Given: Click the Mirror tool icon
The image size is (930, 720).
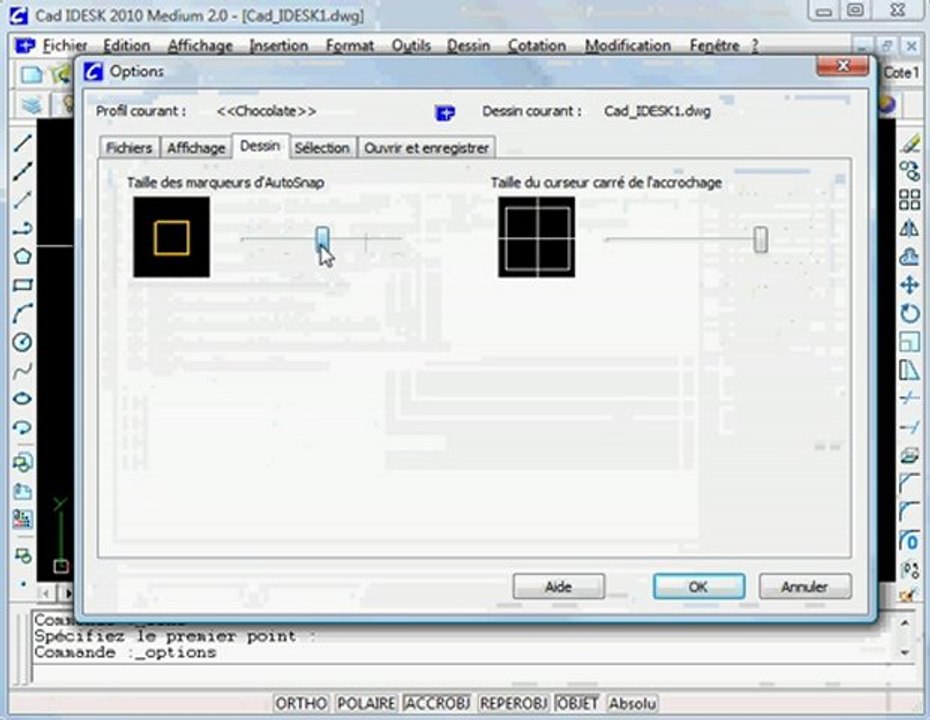Looking at the screenshot, I should coord(909,228).
